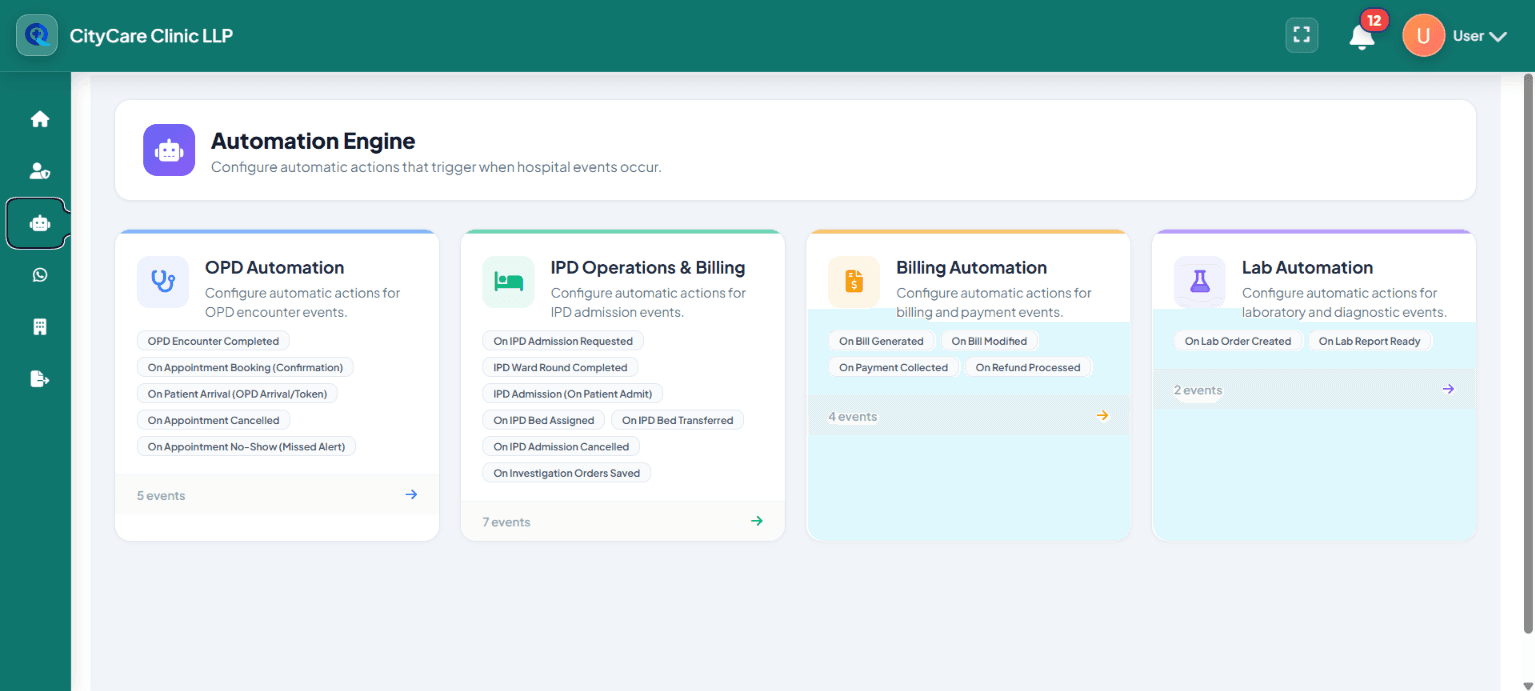
Task: Click the OPD Automation stethoscope icon
Action: 163,281
